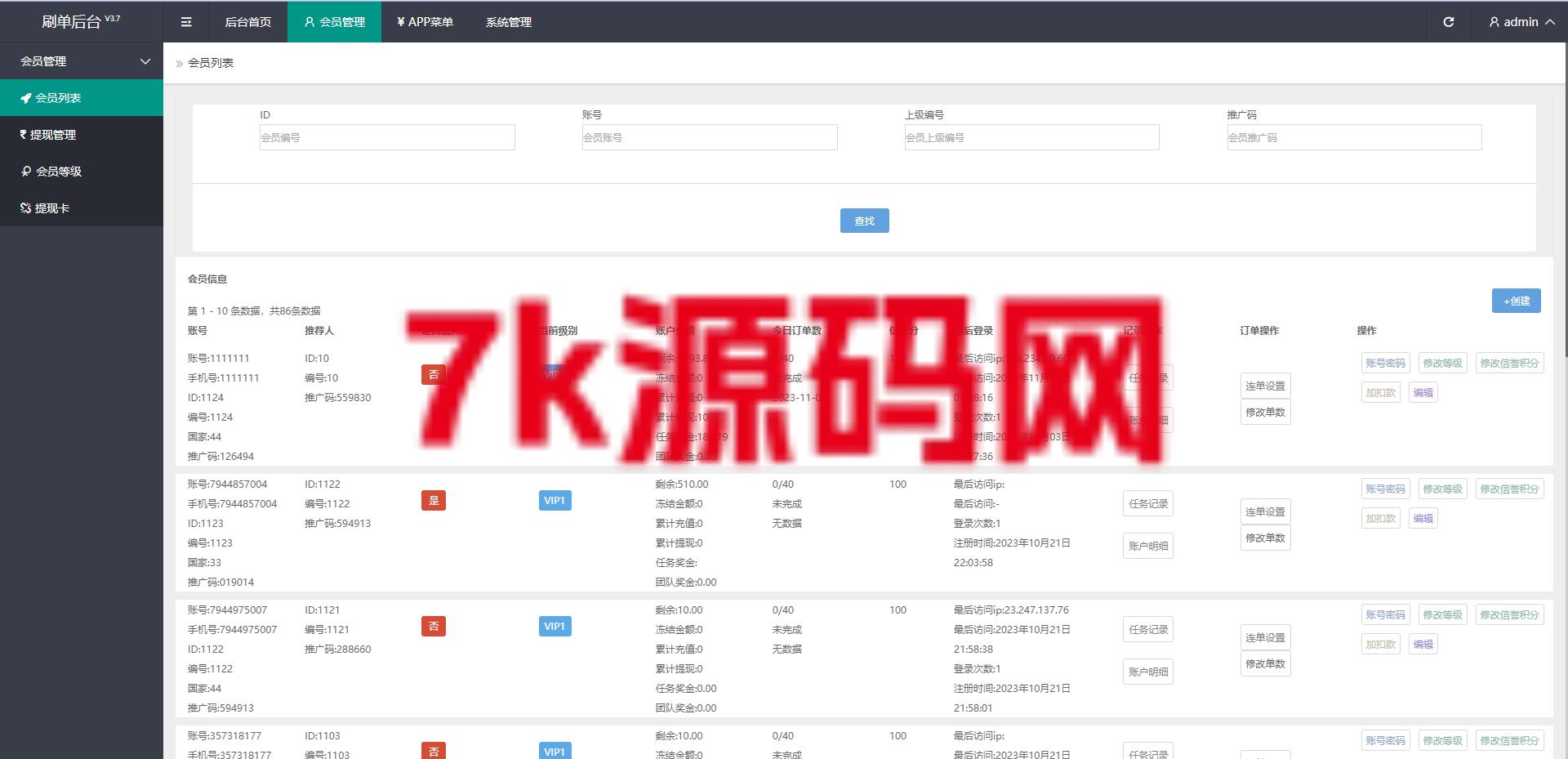Viewport: 1568px width, 759px height.
Task: Click 连单设置 for account 7944857004
Action: click(x=1266, y=511)
